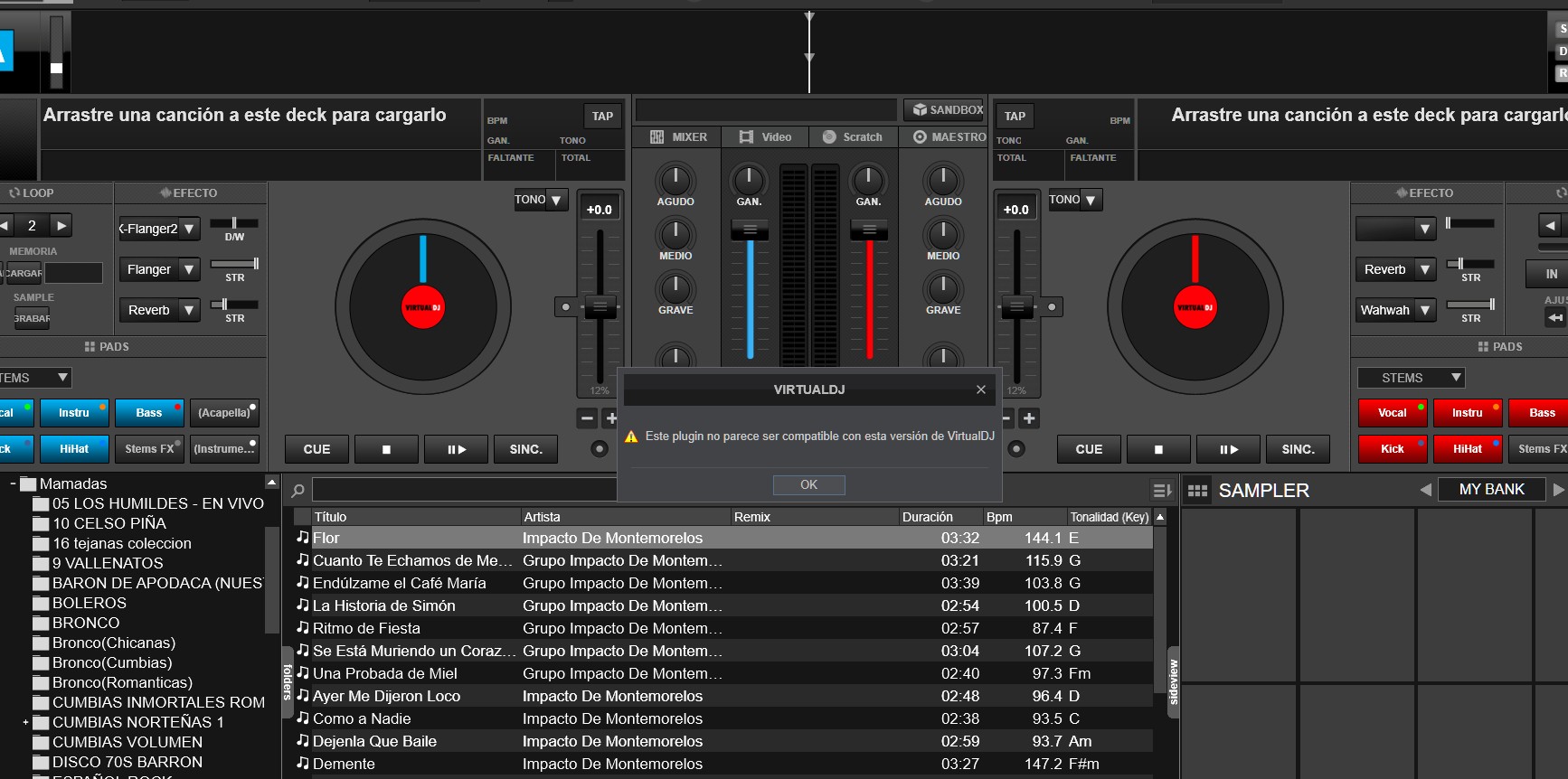Click the left pitch reset dot
This screenshot has height=779, width=1568.
(566, 307)
